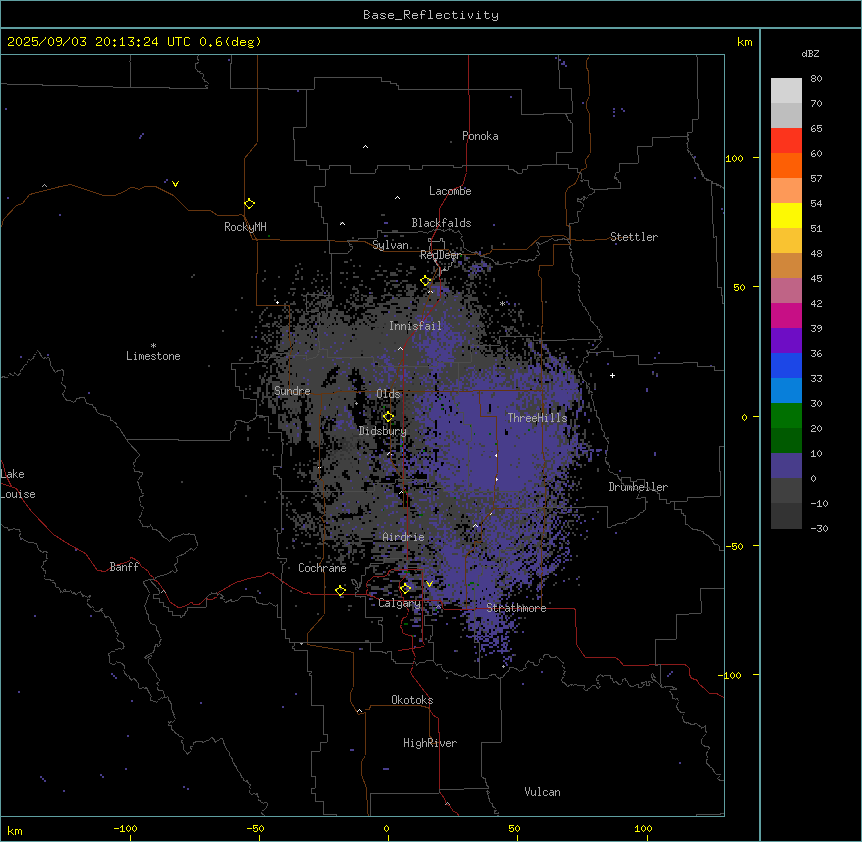This screenshot has height=842, width=862.
Task: Click the Lake Louise label
Action: [18, 484]
